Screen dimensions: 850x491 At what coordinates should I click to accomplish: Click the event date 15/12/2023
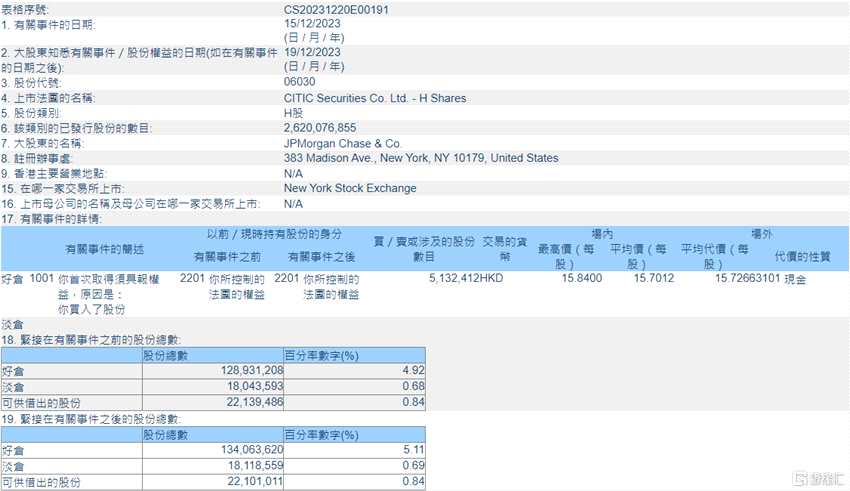(312, 23)
